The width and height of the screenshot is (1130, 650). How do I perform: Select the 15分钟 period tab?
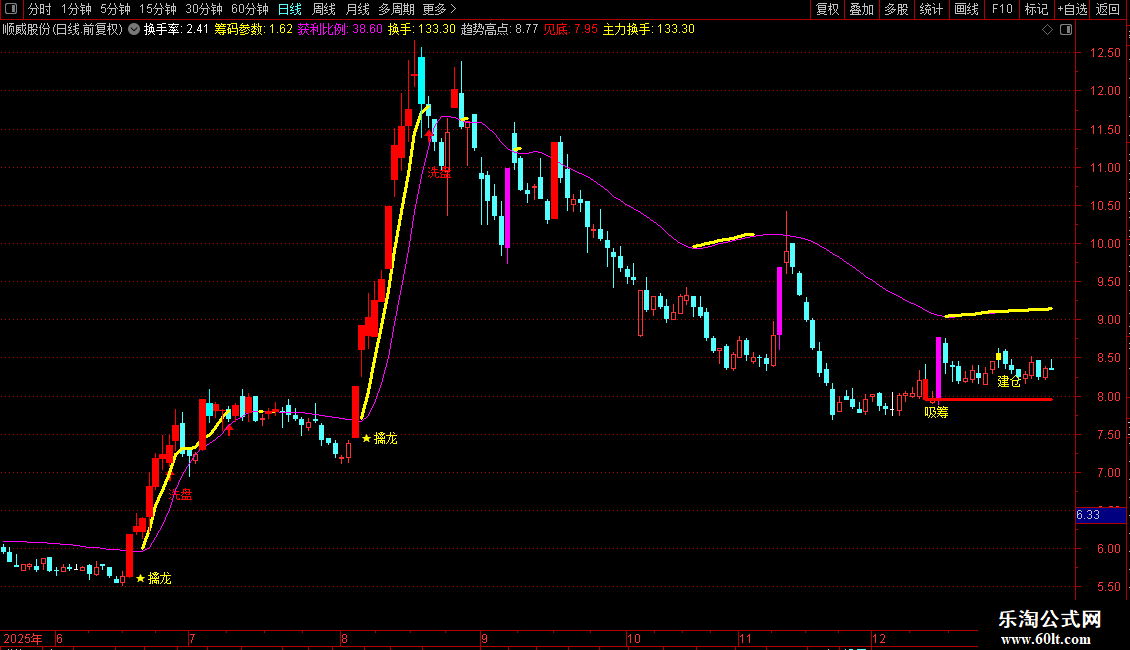pyautogui.click(x=158, y=9)
